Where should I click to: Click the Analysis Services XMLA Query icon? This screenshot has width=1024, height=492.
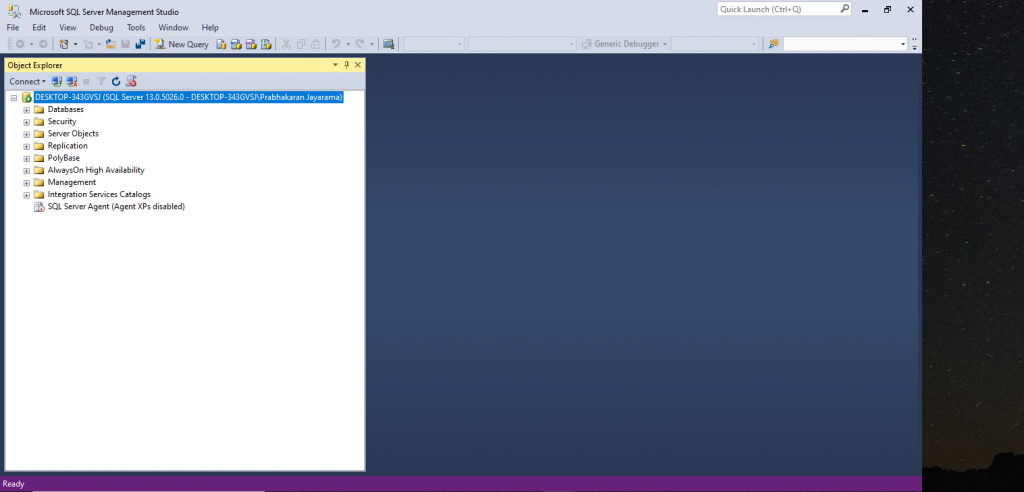pyautogui.click(x=266, y=44)
